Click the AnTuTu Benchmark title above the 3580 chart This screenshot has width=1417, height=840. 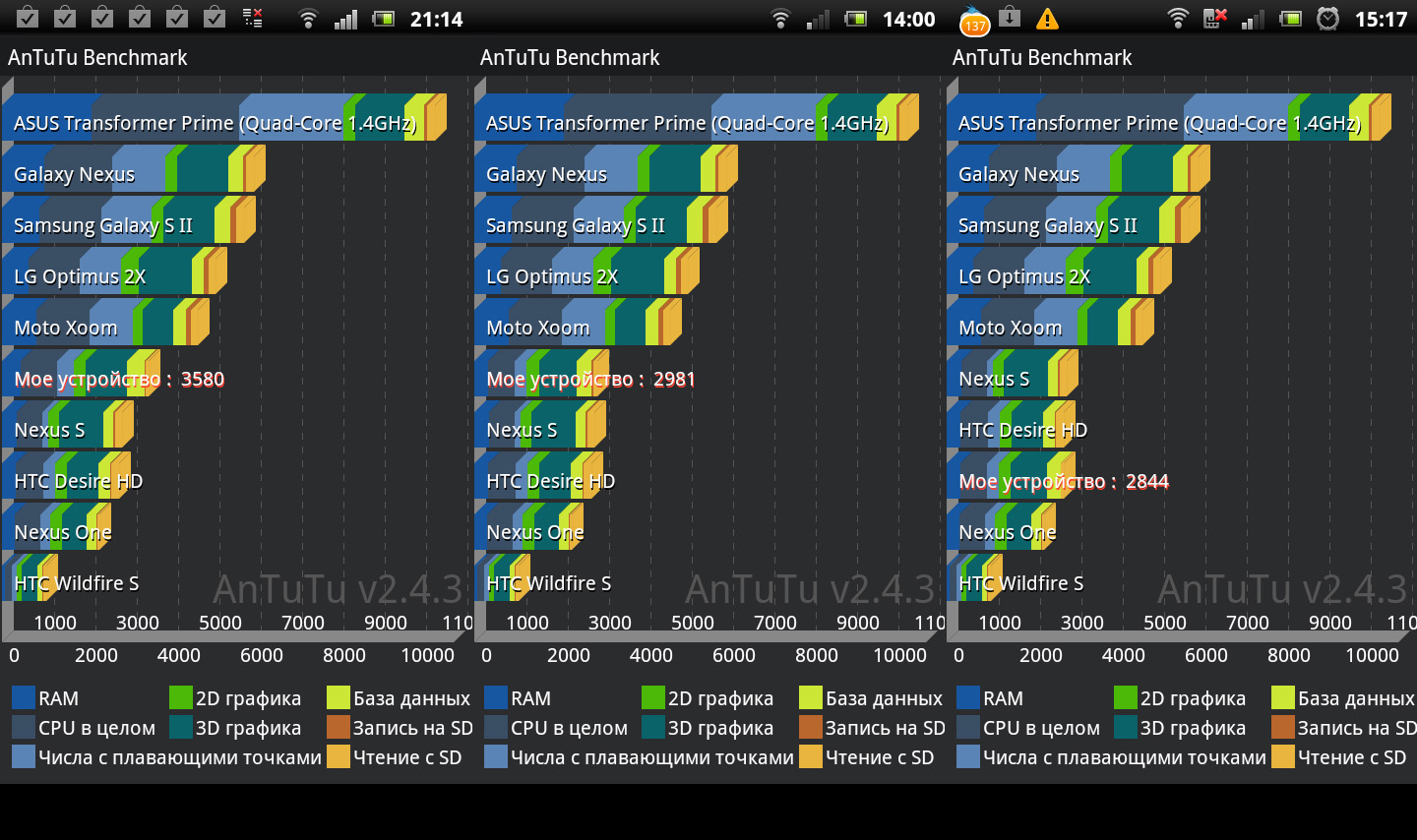(97, 57)
